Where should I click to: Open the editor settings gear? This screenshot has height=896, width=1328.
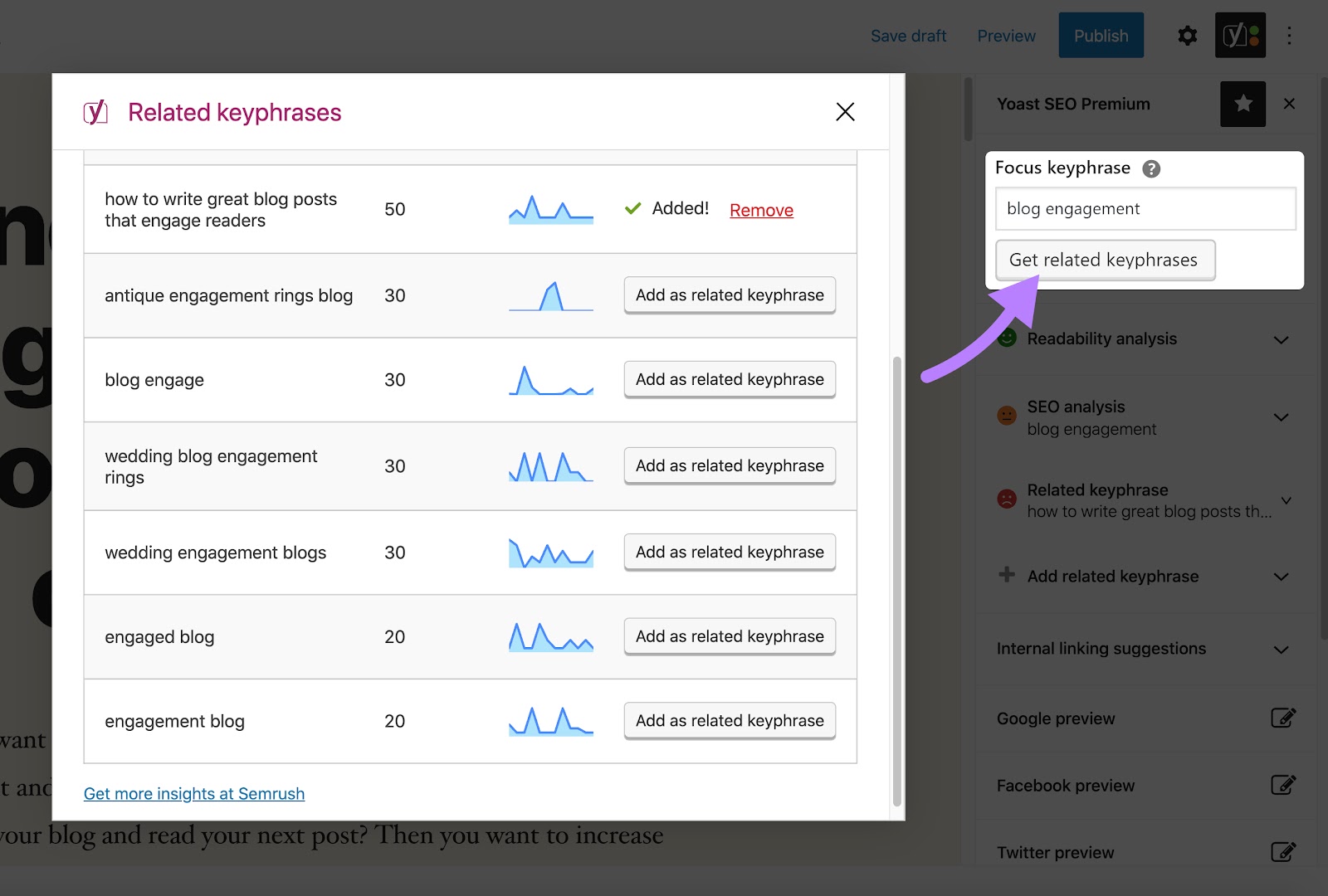click(1187, 35)
